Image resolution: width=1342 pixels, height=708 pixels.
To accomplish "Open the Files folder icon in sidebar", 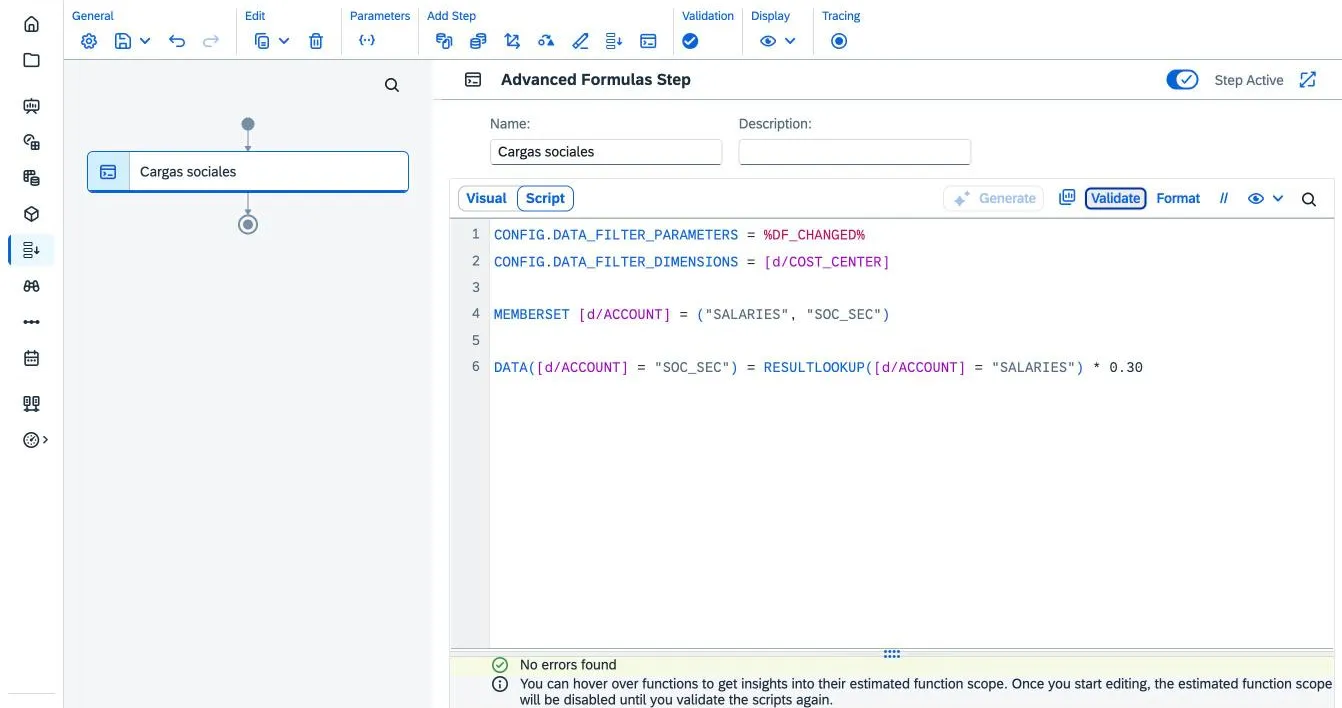I will coord(31,60).
